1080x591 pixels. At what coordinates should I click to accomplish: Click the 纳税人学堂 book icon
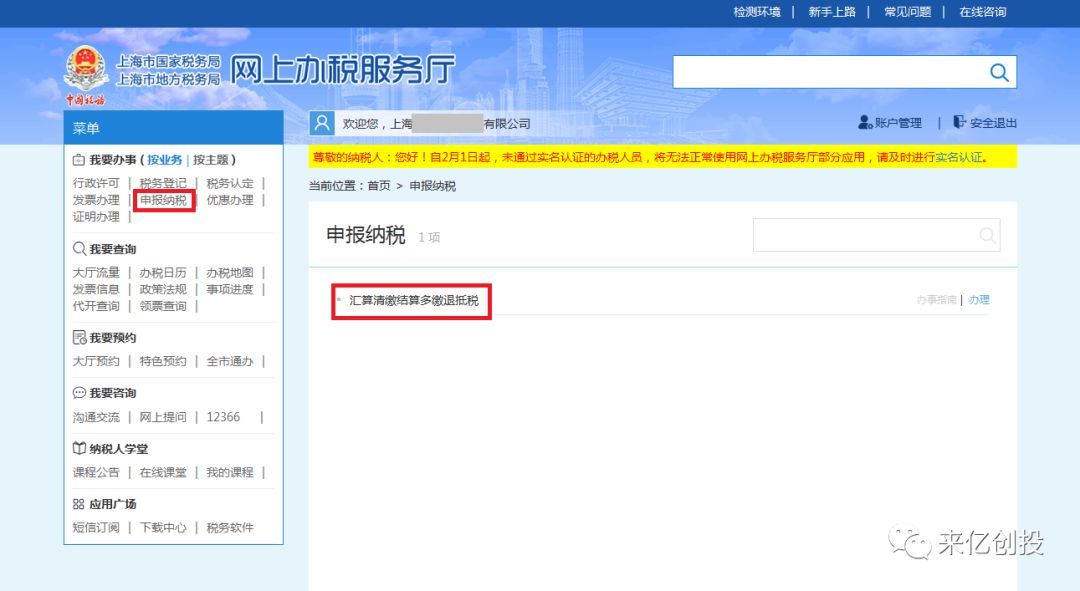(x=79, y=448)
